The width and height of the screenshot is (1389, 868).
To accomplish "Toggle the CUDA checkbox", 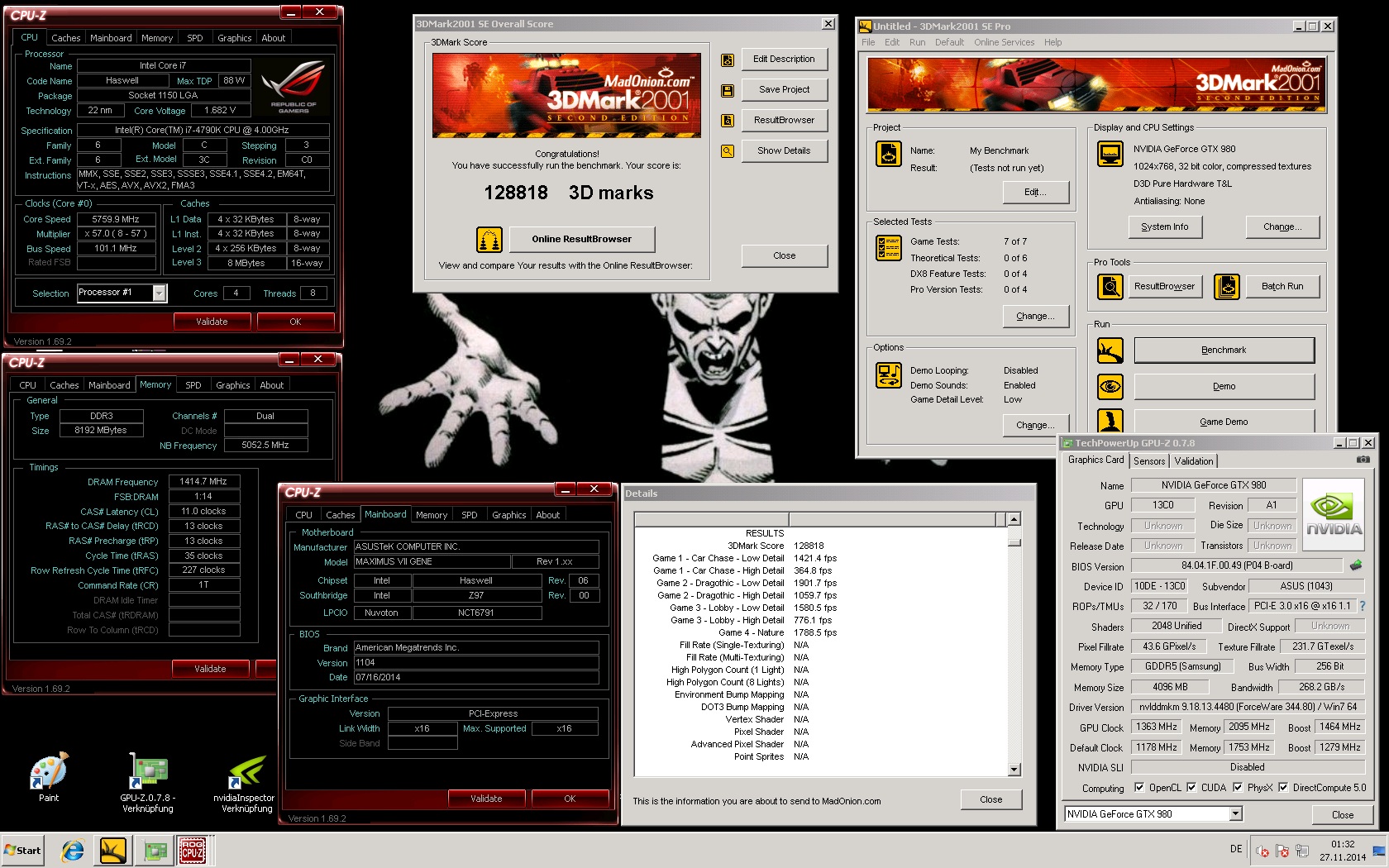I will [x=1191, y=788].
